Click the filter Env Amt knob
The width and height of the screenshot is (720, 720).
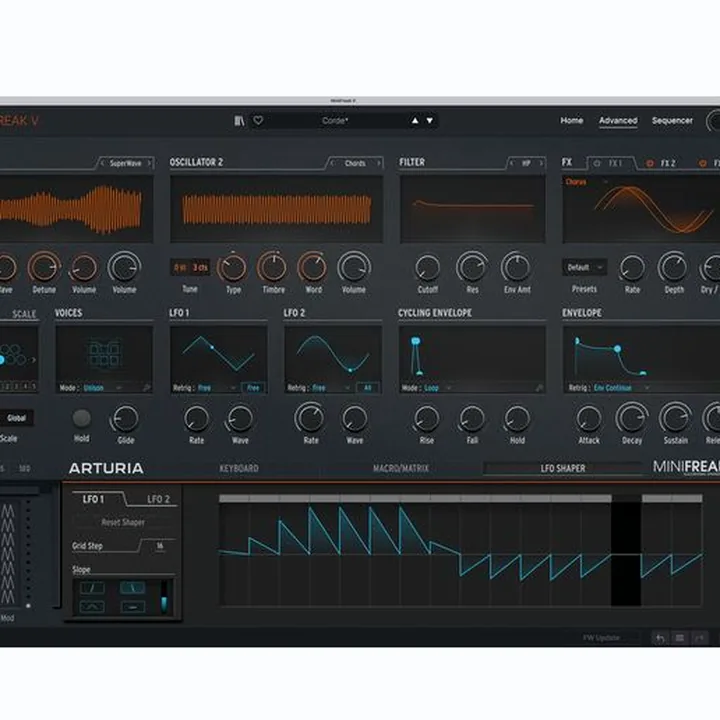(x=516, y=267)
